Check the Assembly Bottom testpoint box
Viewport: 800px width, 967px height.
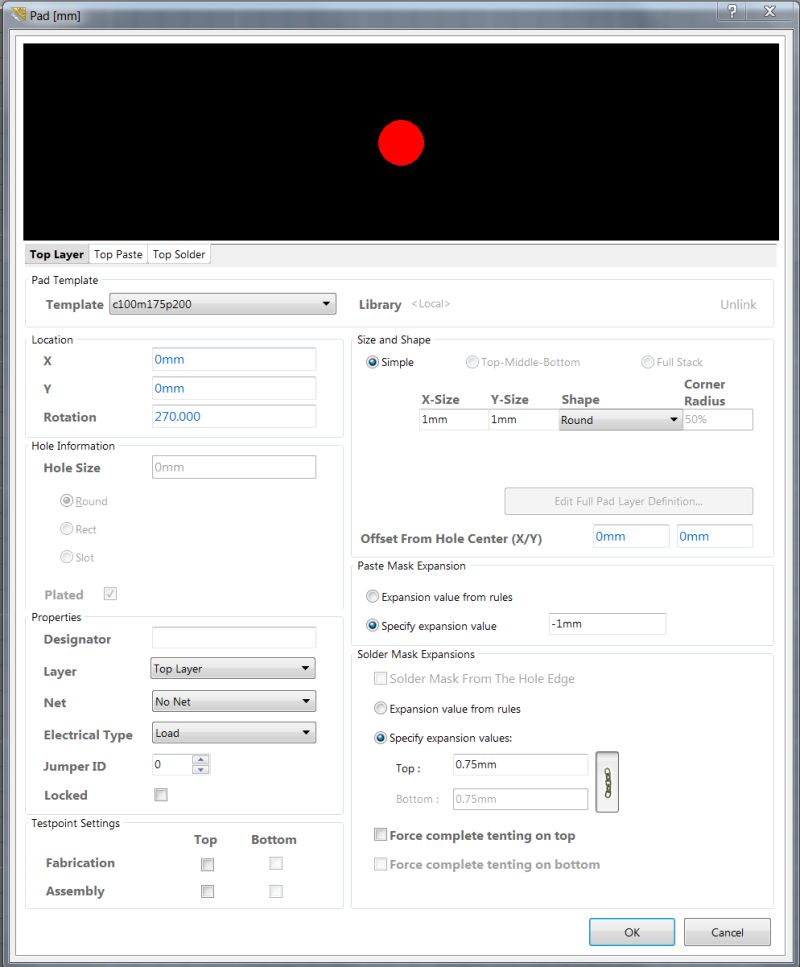click(x=276, y=891)
